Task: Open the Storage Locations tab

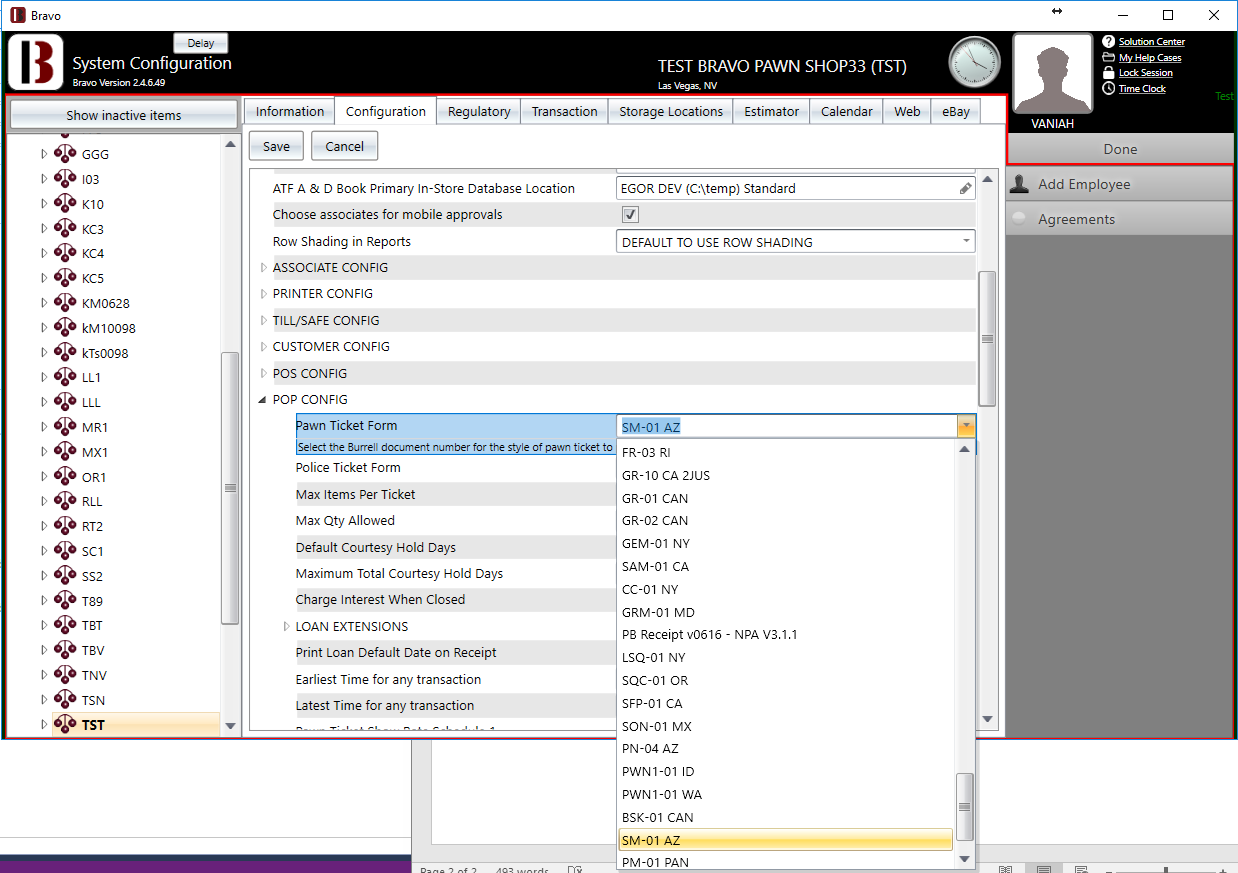Action: coord(671,112)
